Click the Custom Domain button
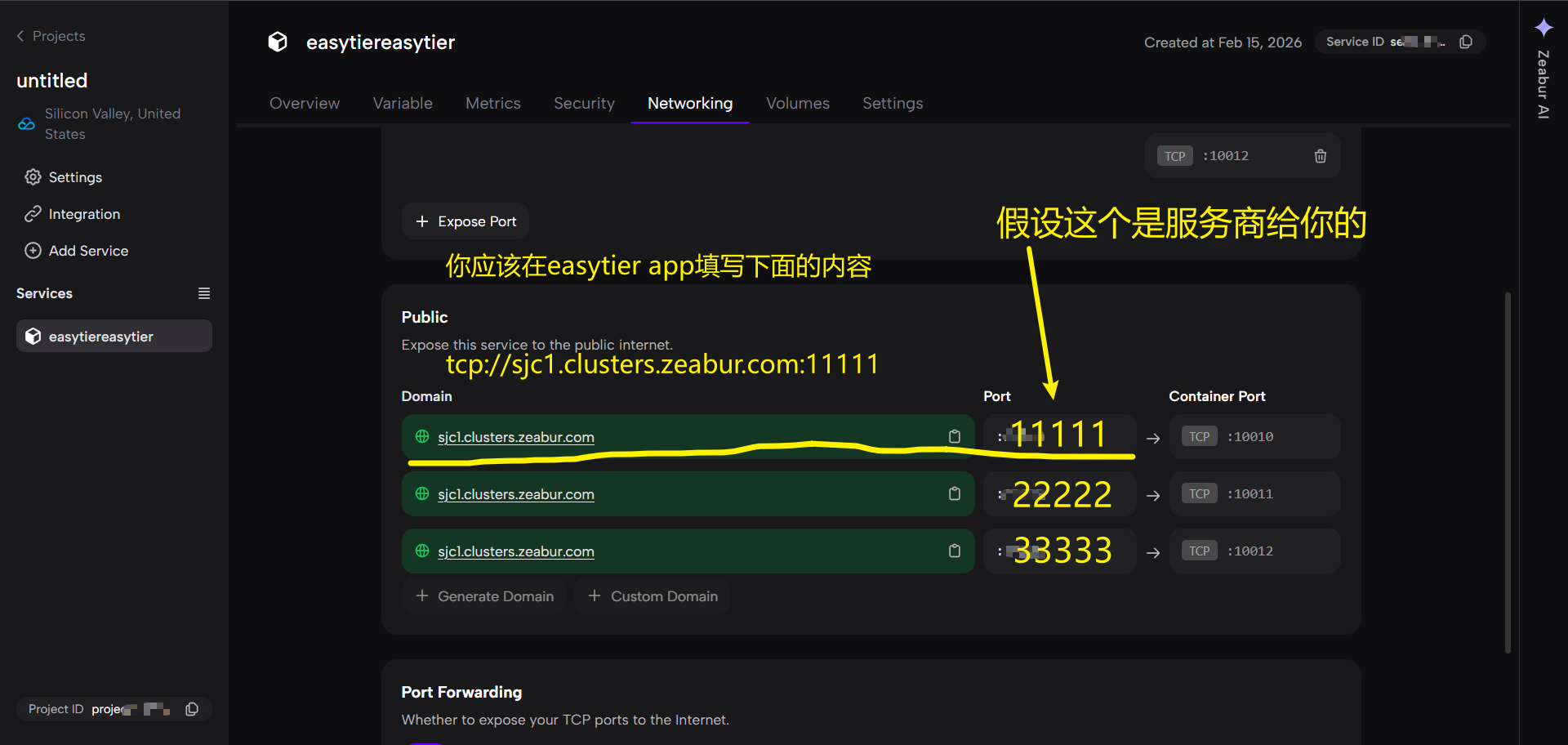The height and width of the screenshot is (745, 1568). pyautogui.click(x=653, y=596)
